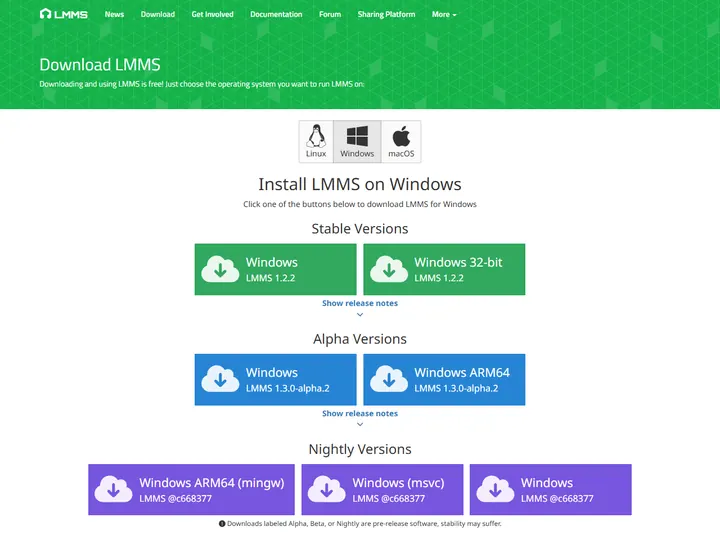The width and height of the screenshot is (720, 540).
Task: Click the 'Stable Versions' heading
Action: click(360, 229)
